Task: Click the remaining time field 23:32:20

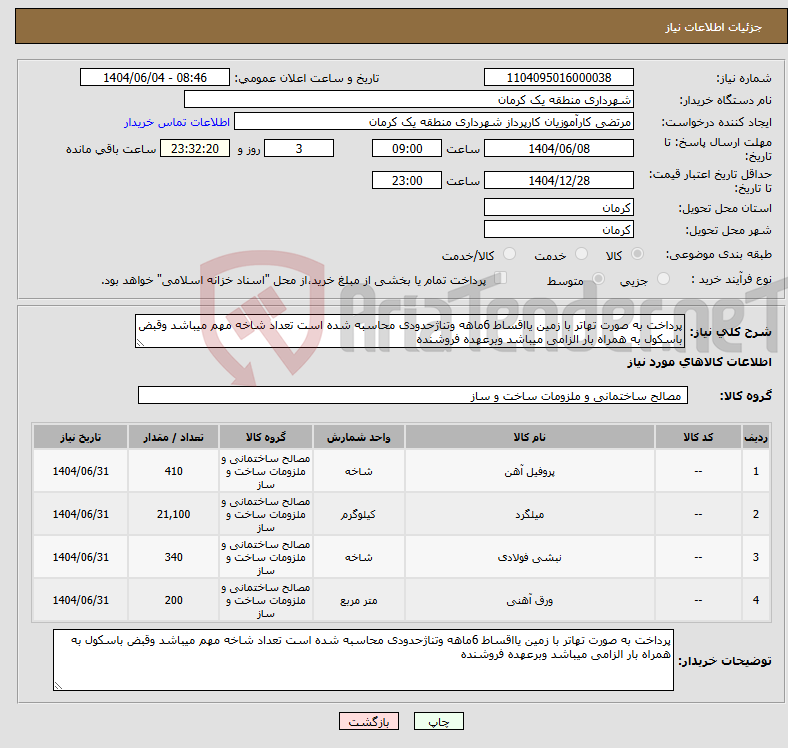Action: (195, 148)
